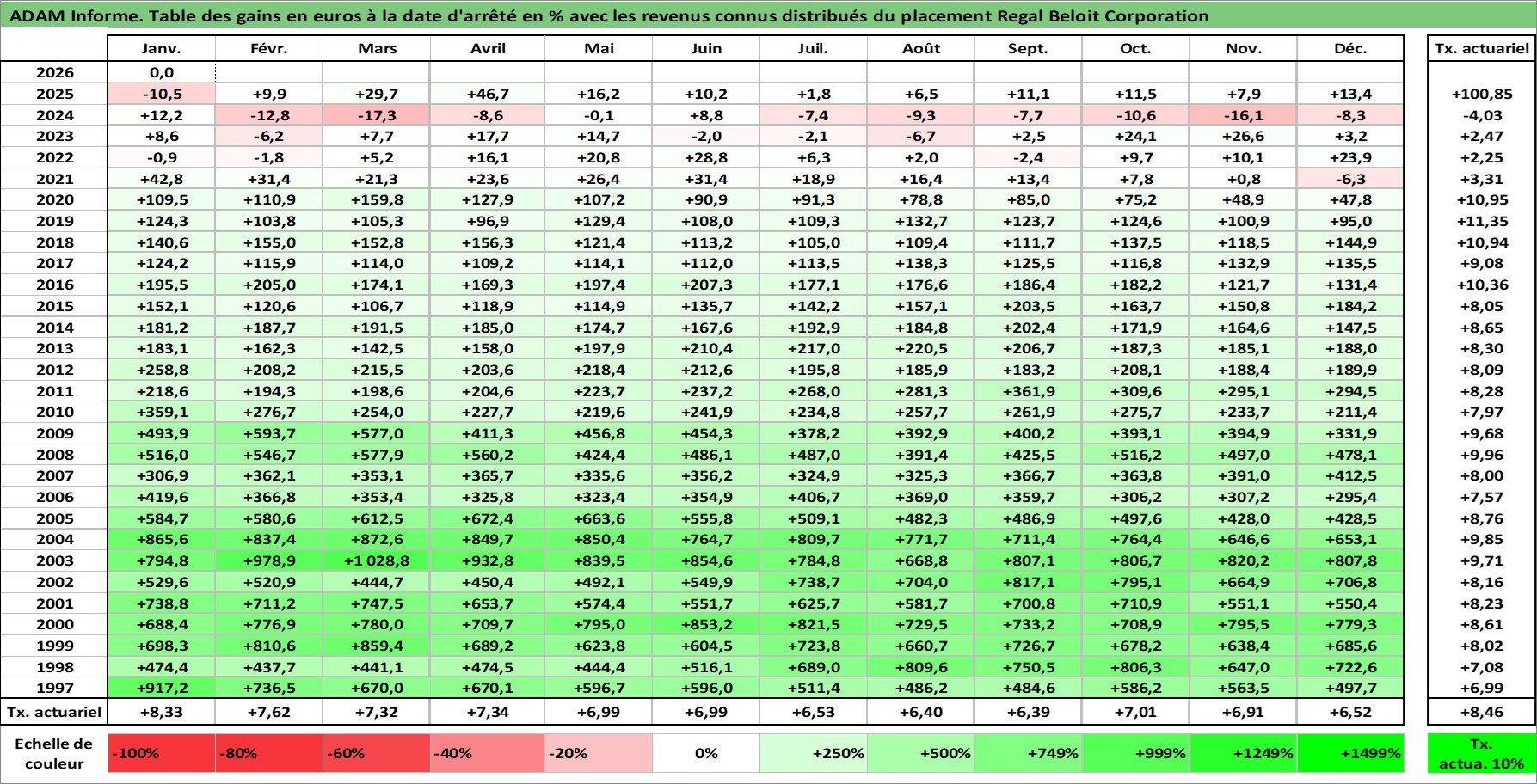The width and height of the screenshot is (1537, 784).
Task: Click the +250% color scale swatch
Action: coord(814,753)
